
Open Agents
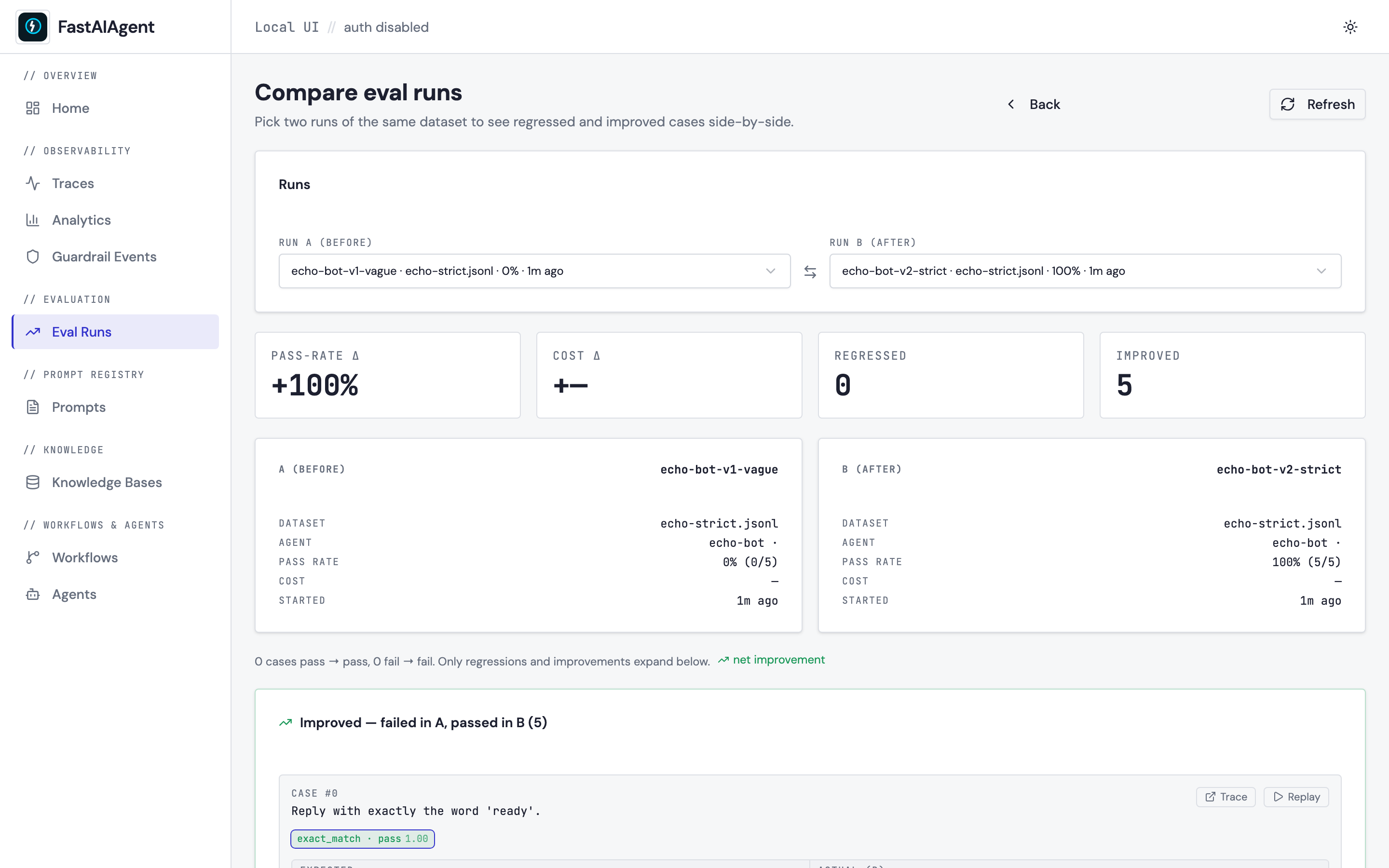point(115,594)
